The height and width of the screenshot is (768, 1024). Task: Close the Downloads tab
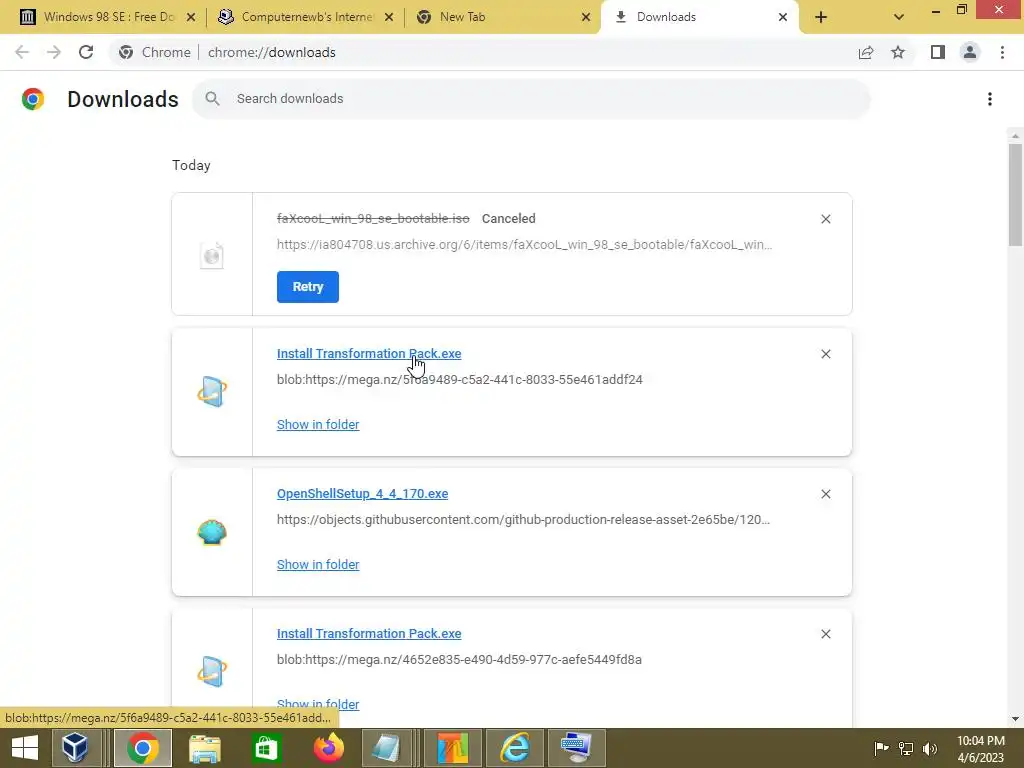coord(783,17)
